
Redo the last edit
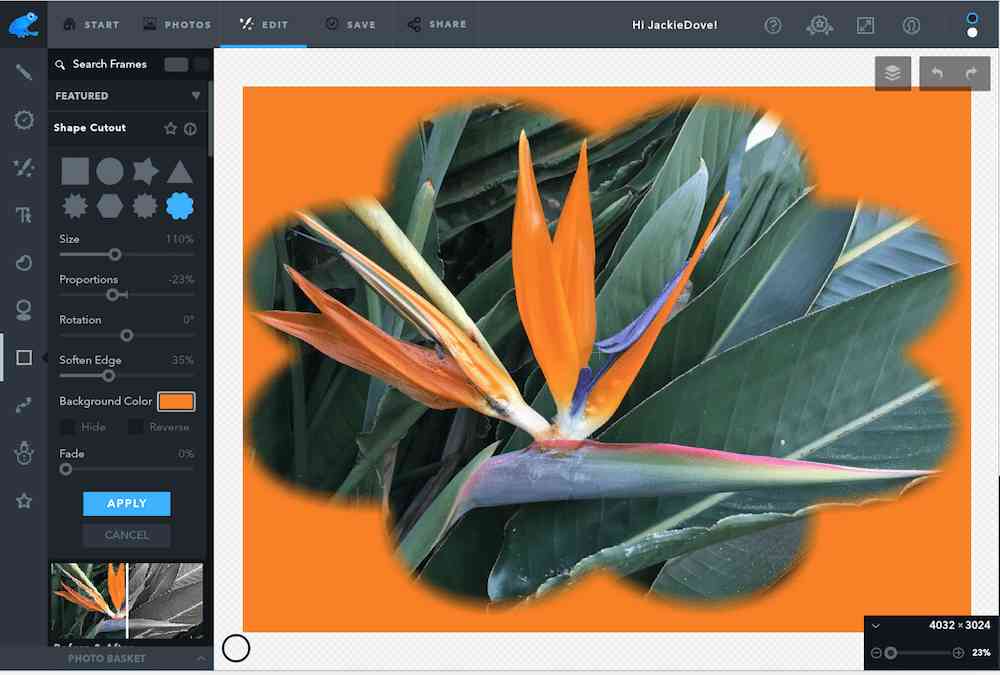coord(972,73)
